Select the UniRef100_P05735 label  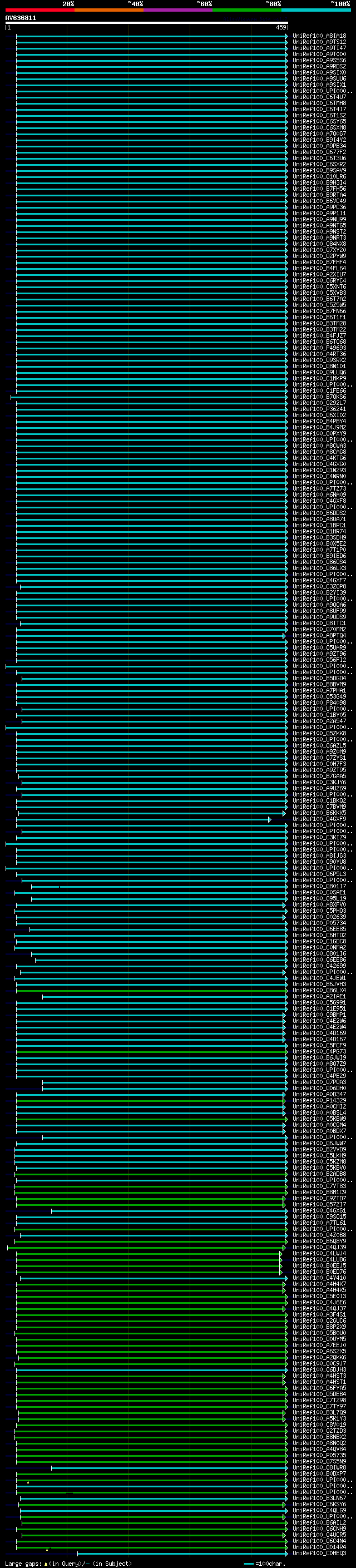point(319,1456)
